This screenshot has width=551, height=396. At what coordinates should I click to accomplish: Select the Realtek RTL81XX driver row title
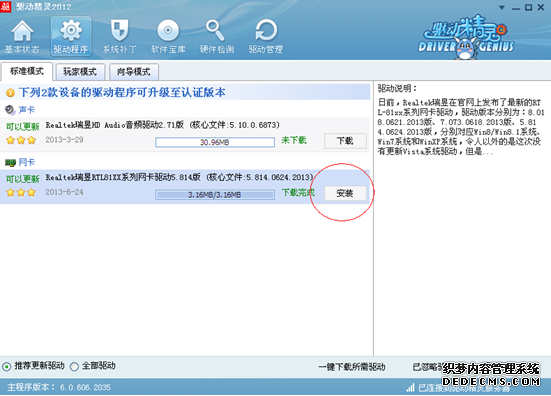179,177
